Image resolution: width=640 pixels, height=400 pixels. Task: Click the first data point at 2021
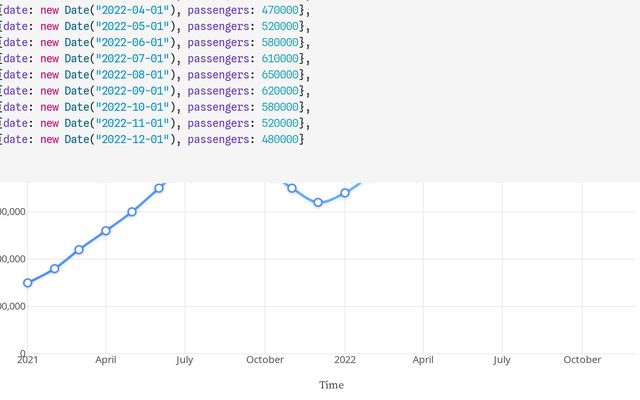tap(27, 283)
